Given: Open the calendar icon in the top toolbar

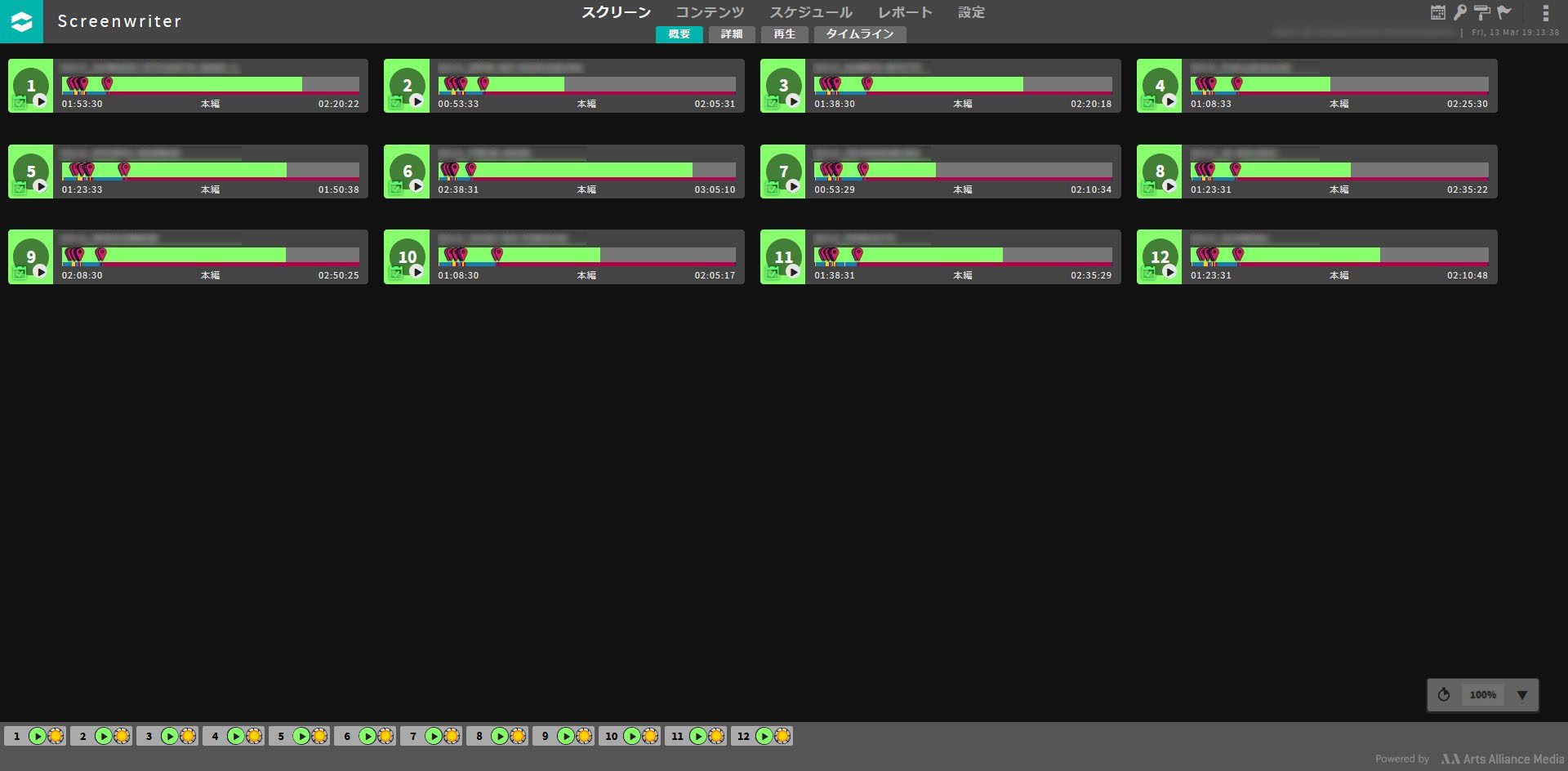Looking at the screenshot, I should [x=1438, y=12].
